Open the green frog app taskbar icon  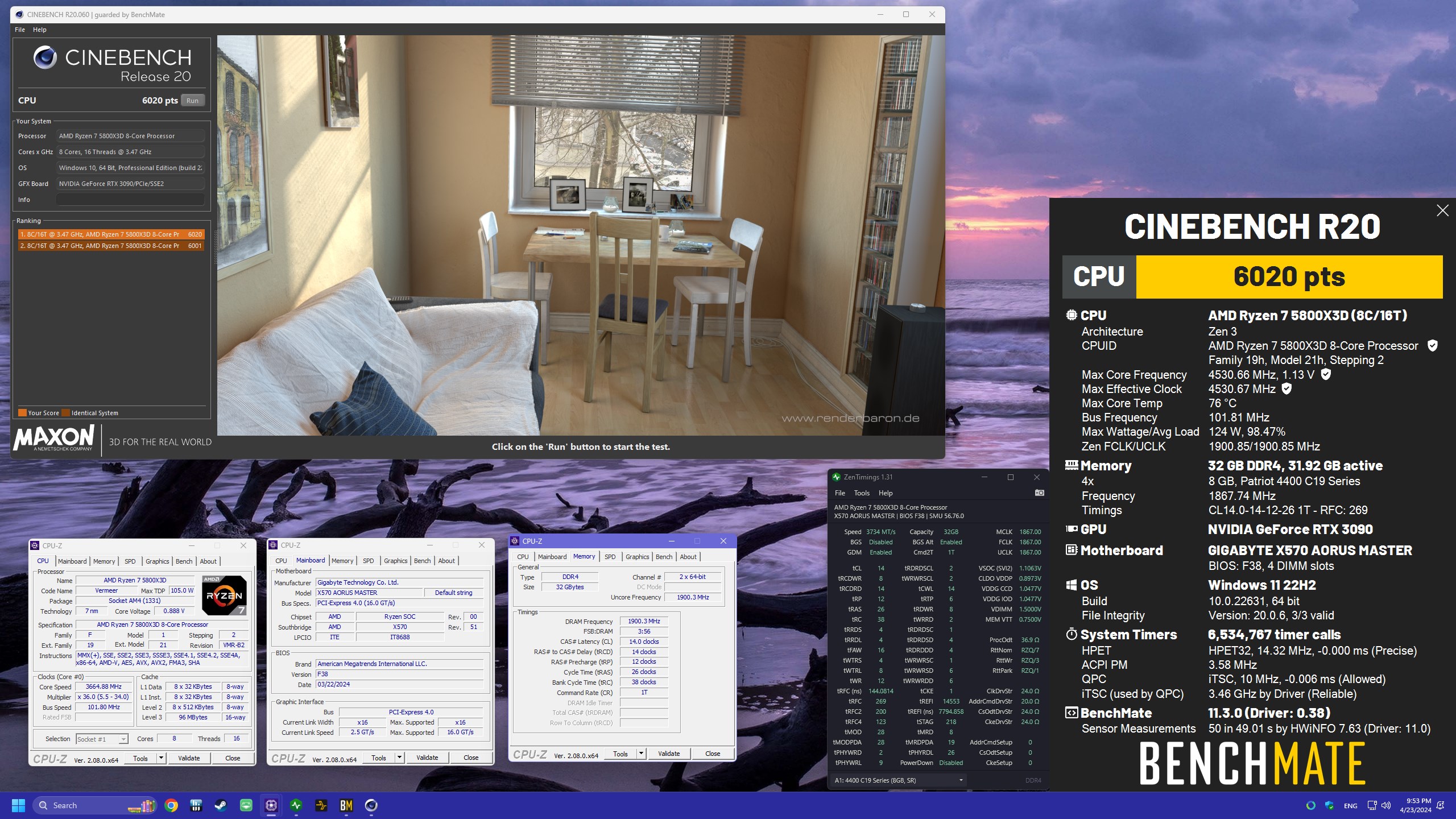tap(246, 805)
